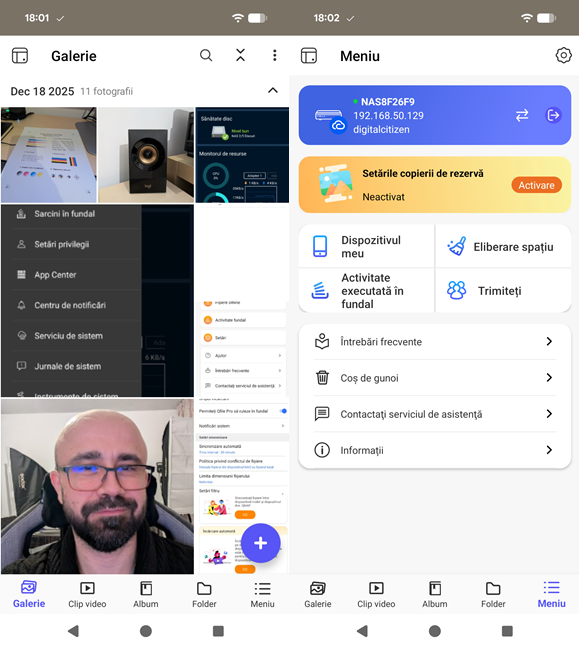The height and width of the screenshot is (648, 579).
Task: Tap Android home button on right screen
Action: click(435, 631)
